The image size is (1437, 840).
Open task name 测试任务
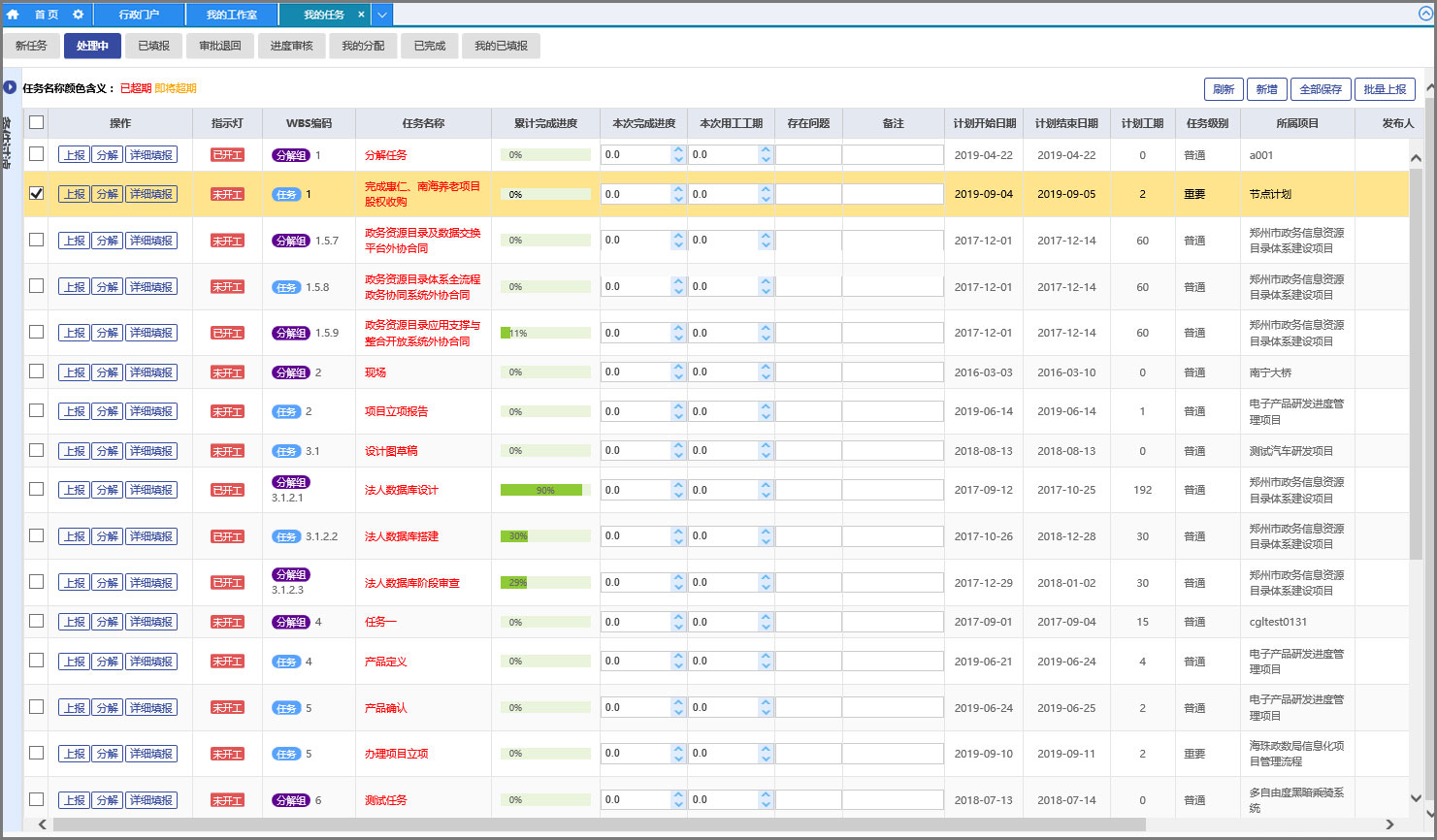tap(386, 800)
